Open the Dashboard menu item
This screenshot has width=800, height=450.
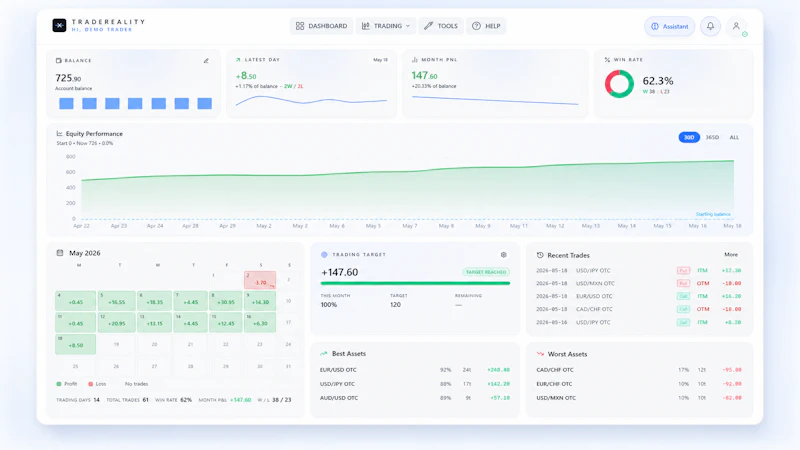click(x=321, y=26)
